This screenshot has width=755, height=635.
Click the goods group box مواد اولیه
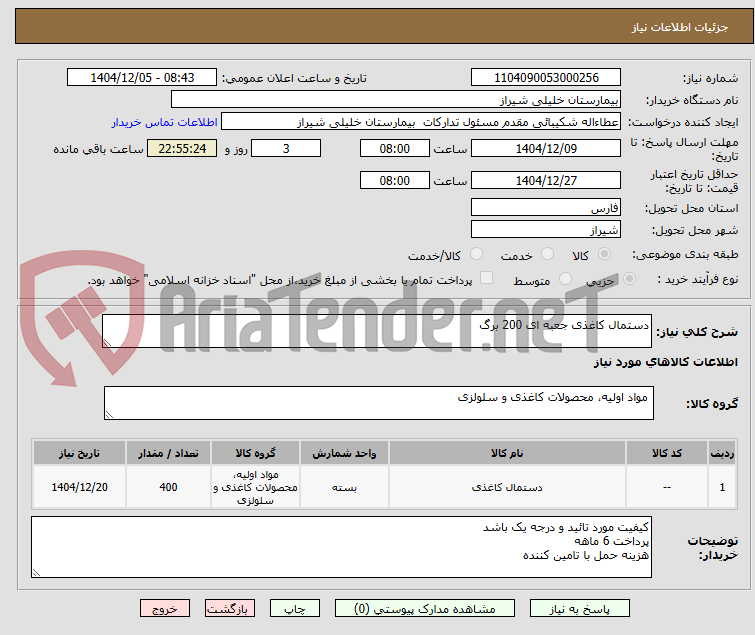379,403
